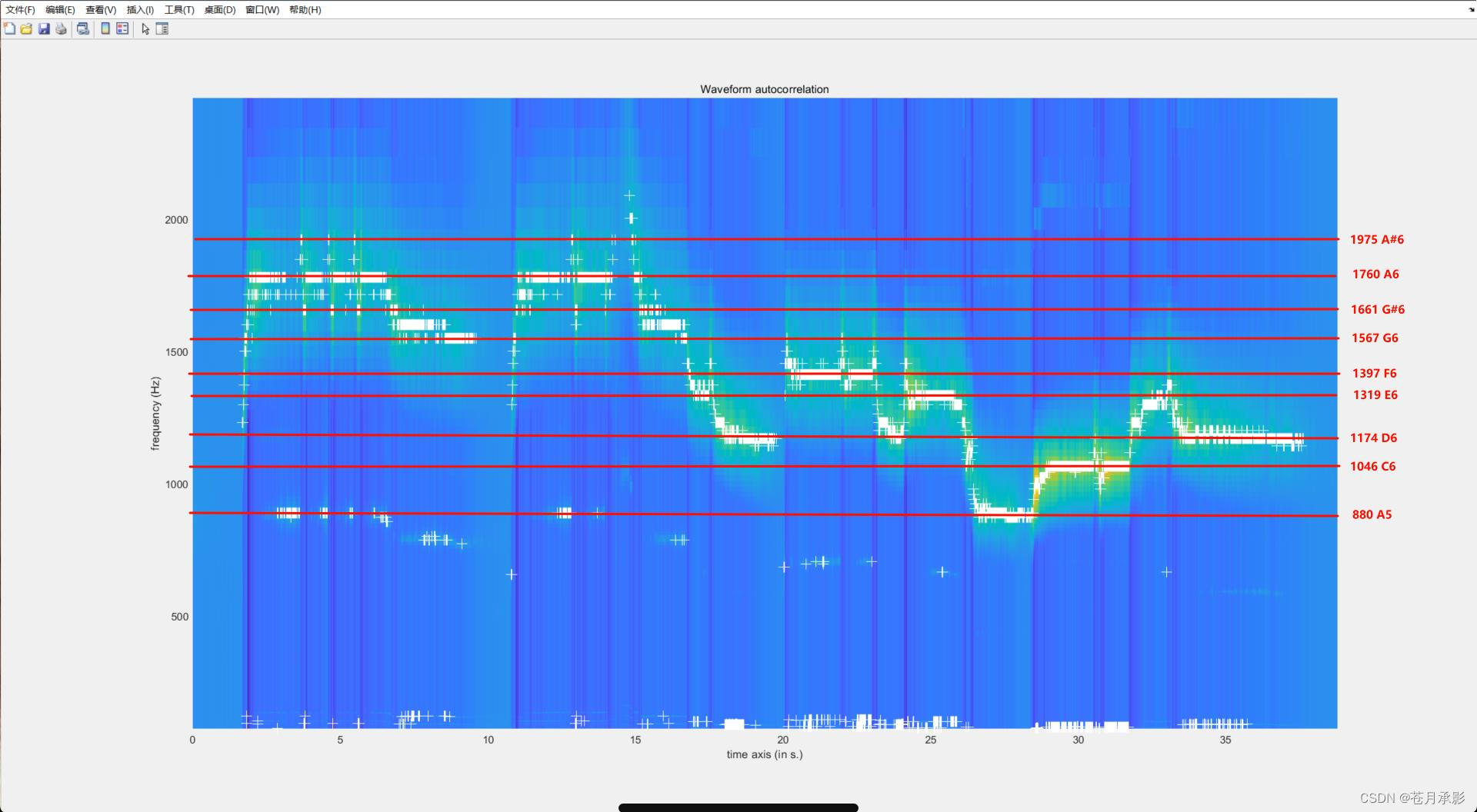Click the '1046 C6' note label

[x=1372, y=466]
